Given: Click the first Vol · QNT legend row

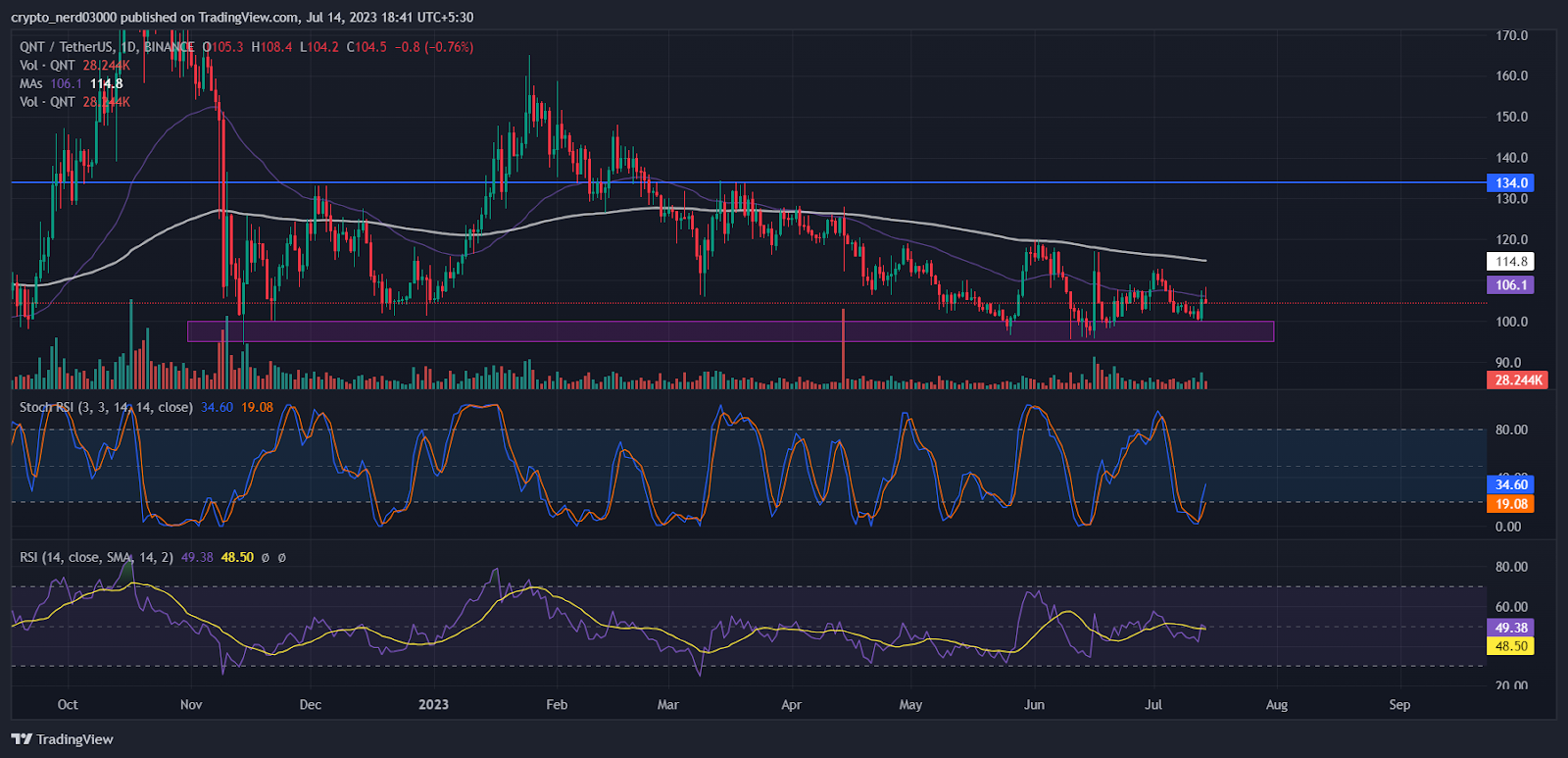Looking at the screenshot, I should [x=74, y=66].
